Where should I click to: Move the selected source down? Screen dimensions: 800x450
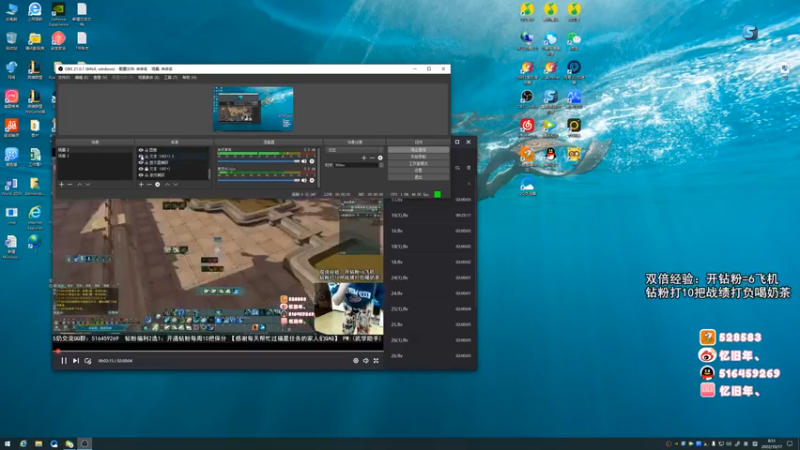(x=176, y=185)
